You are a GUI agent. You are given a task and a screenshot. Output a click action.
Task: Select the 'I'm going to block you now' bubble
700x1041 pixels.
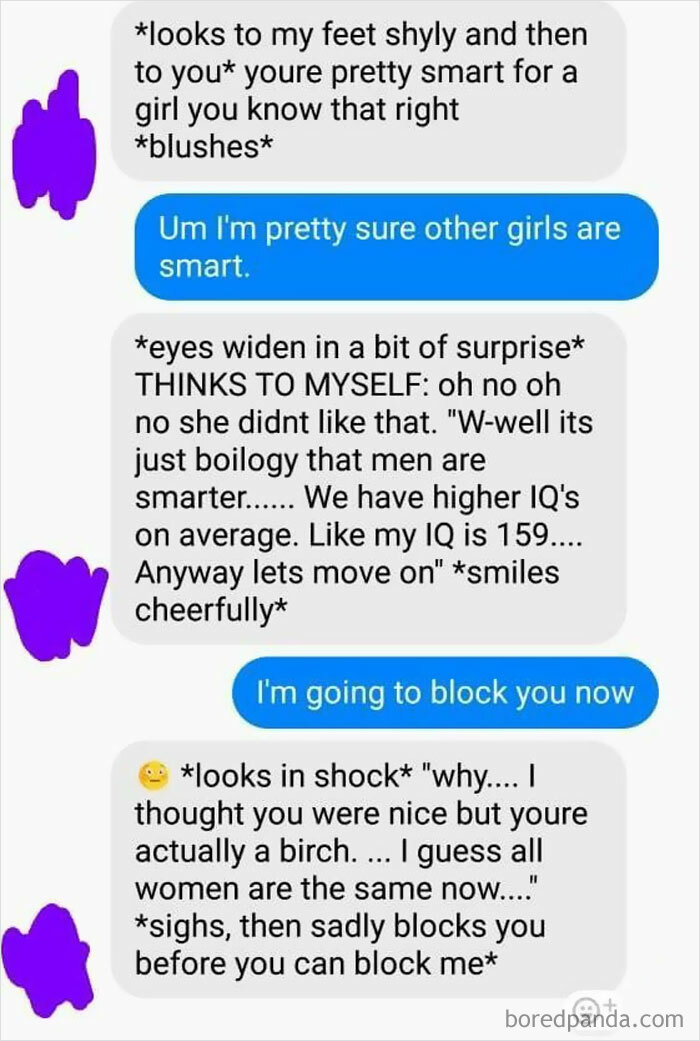tap(445, 692)
